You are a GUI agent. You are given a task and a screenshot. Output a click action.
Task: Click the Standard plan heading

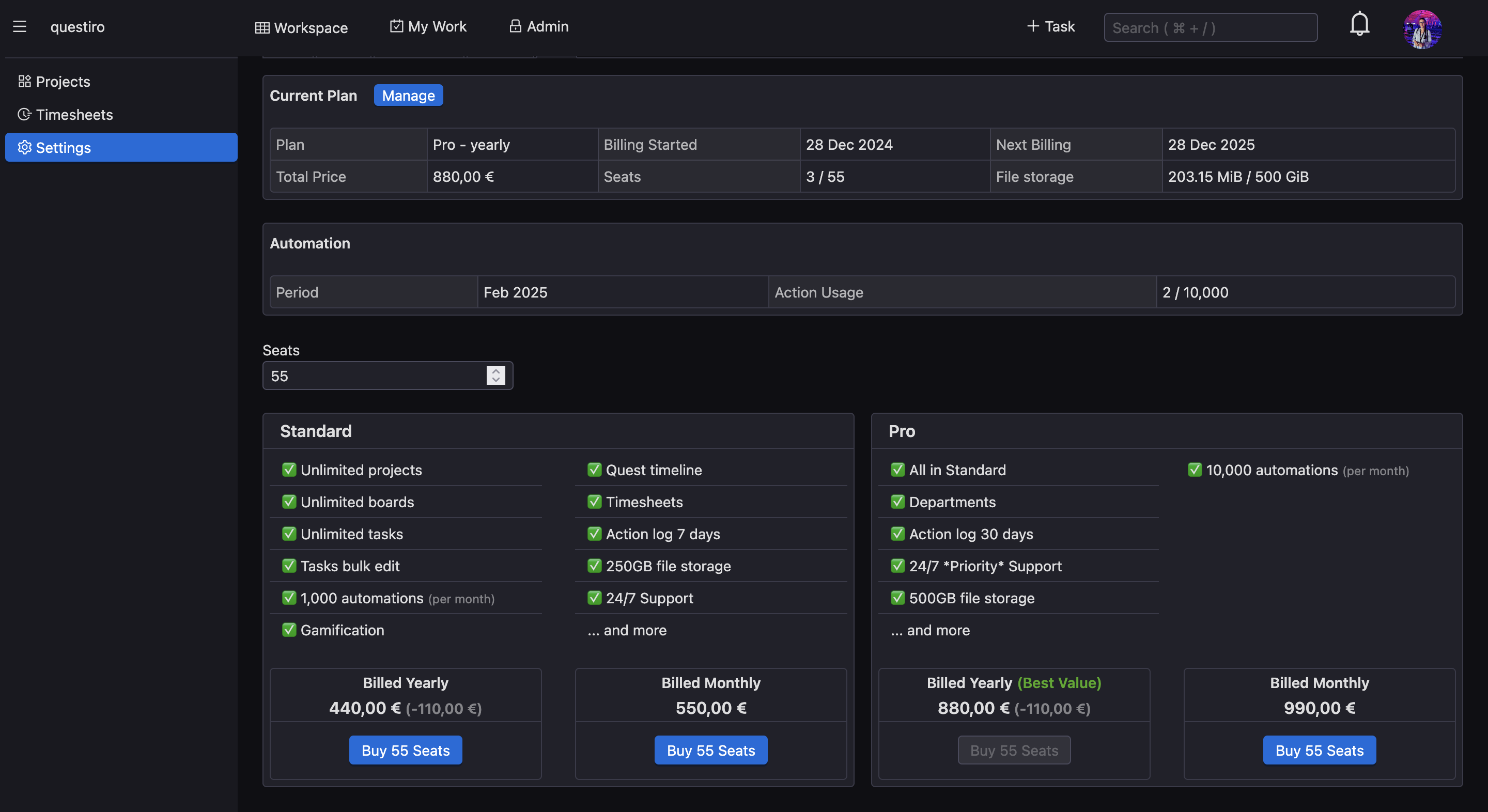pyautogui.click(x=316, y=431)
